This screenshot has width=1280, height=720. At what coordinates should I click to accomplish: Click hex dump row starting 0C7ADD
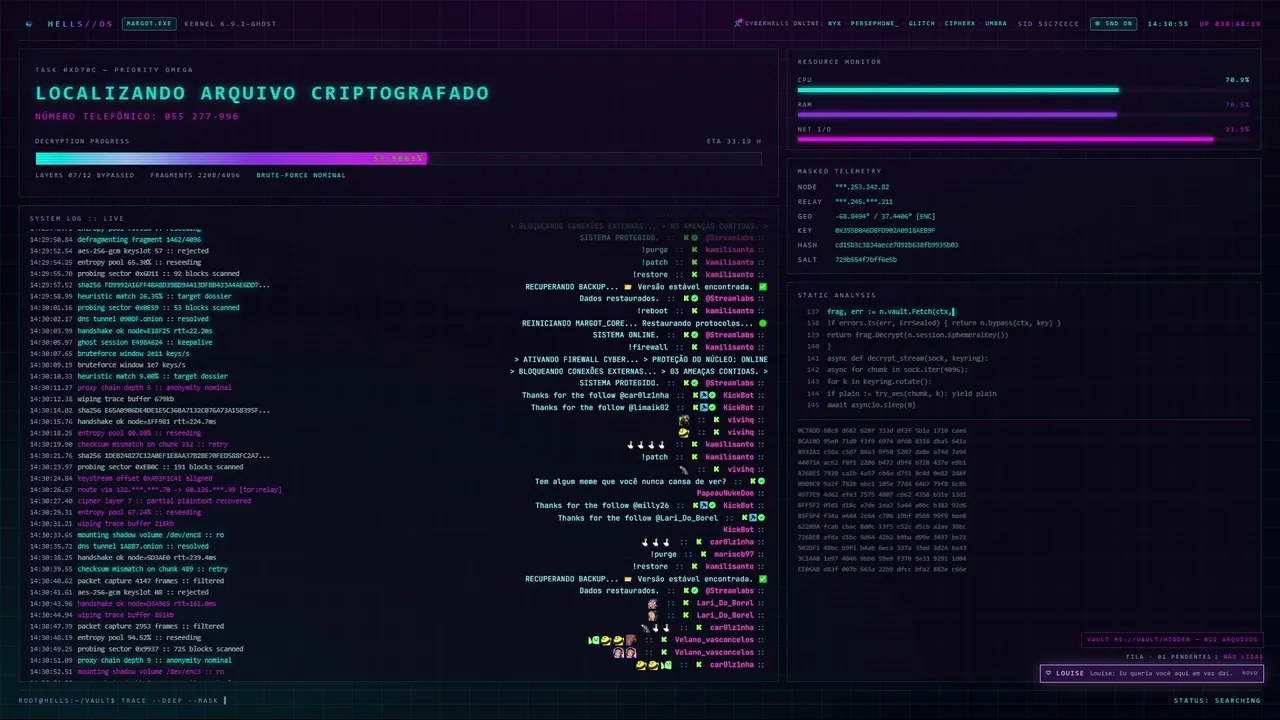(x=881, y=430)
